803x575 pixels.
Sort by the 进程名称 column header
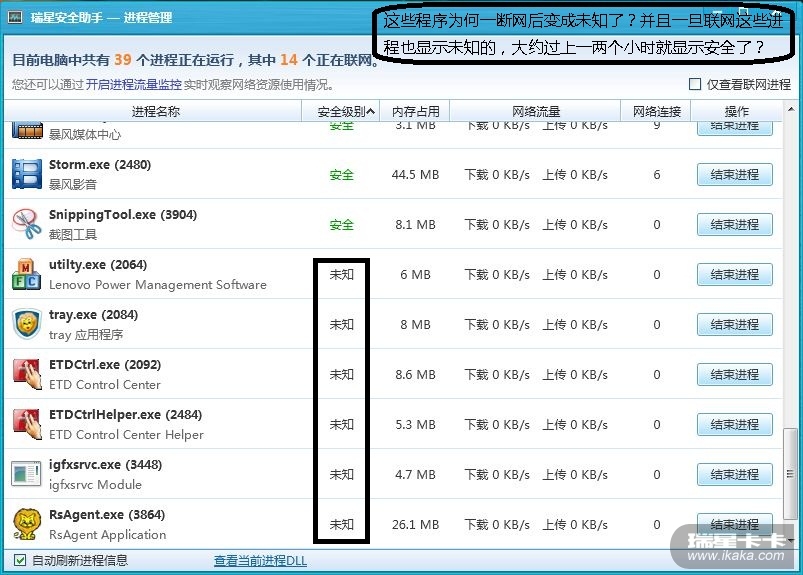(x=155, y=111)
